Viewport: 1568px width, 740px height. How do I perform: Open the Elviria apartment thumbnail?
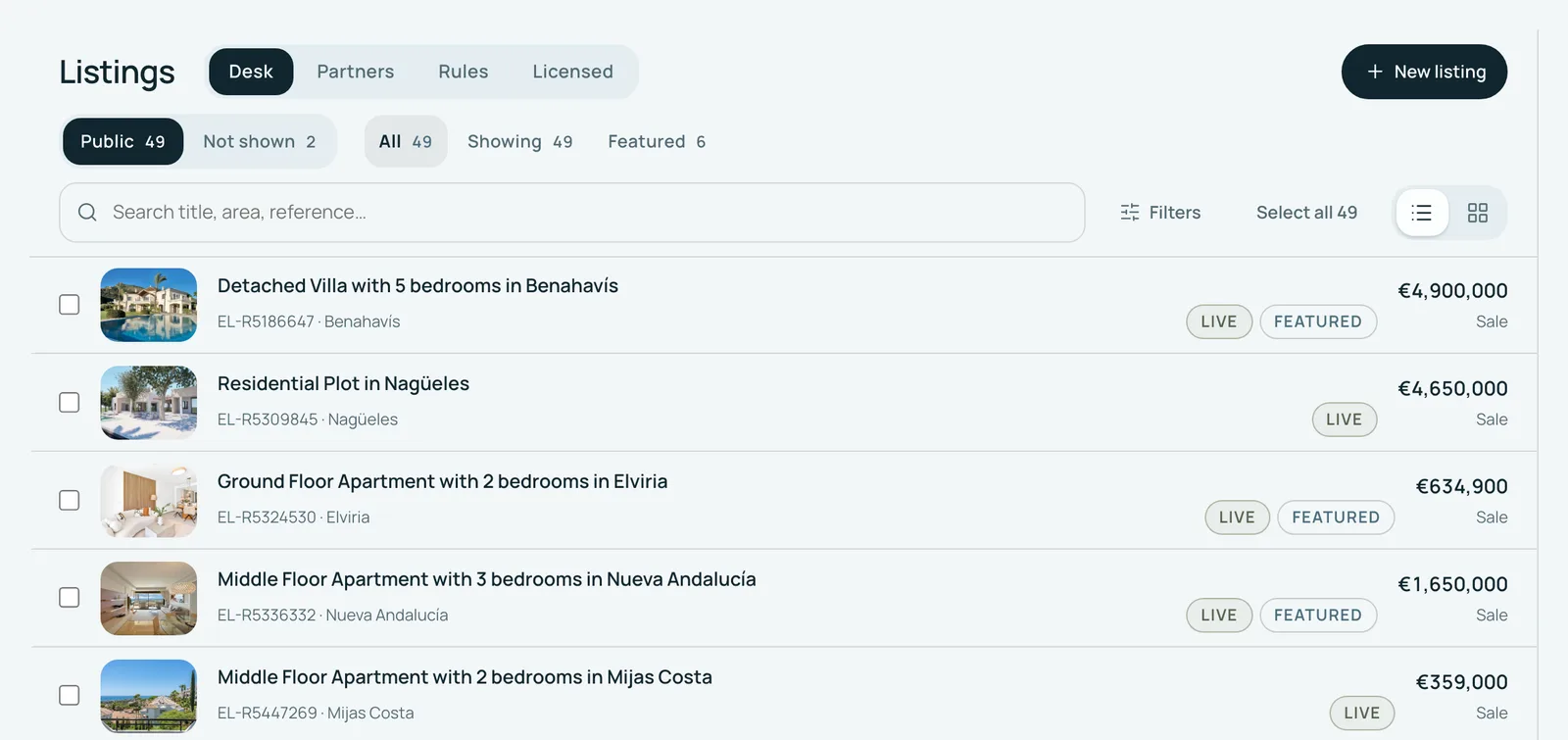point(149,501)
